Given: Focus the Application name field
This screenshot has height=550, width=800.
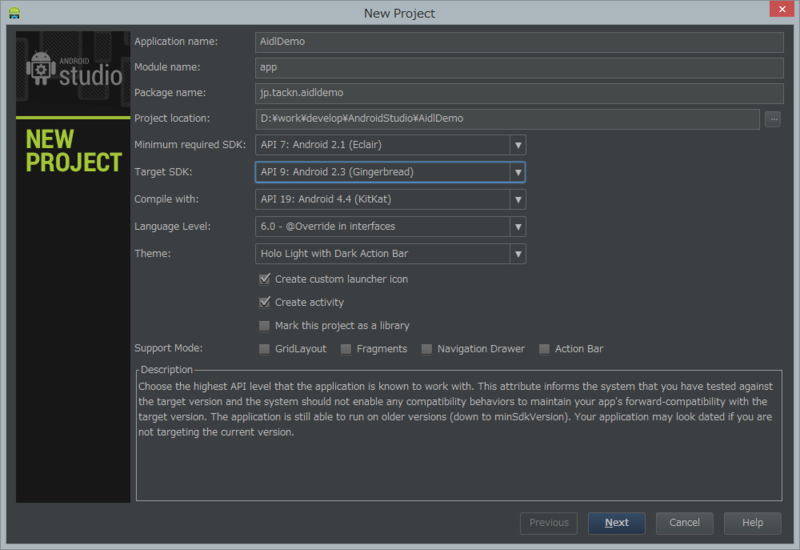Looking at the screenshot, I should tap(519, 42).
